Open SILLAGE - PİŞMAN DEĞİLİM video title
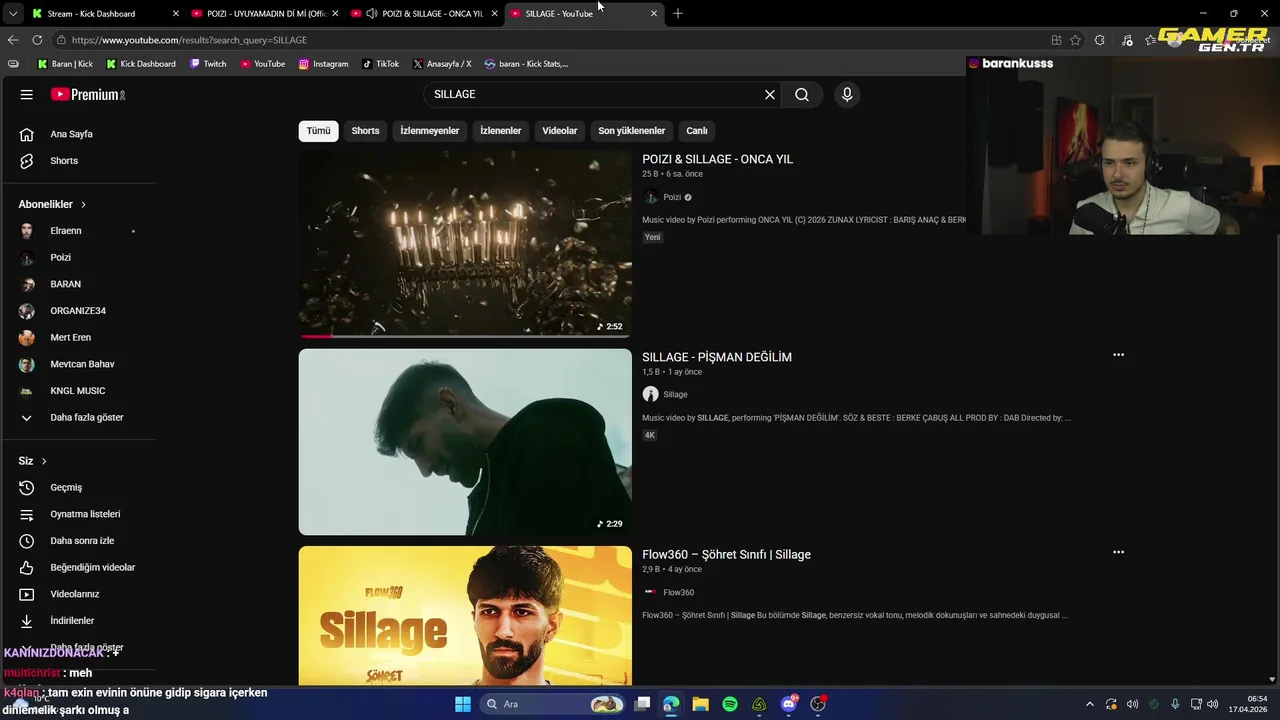 coord(716,357)
